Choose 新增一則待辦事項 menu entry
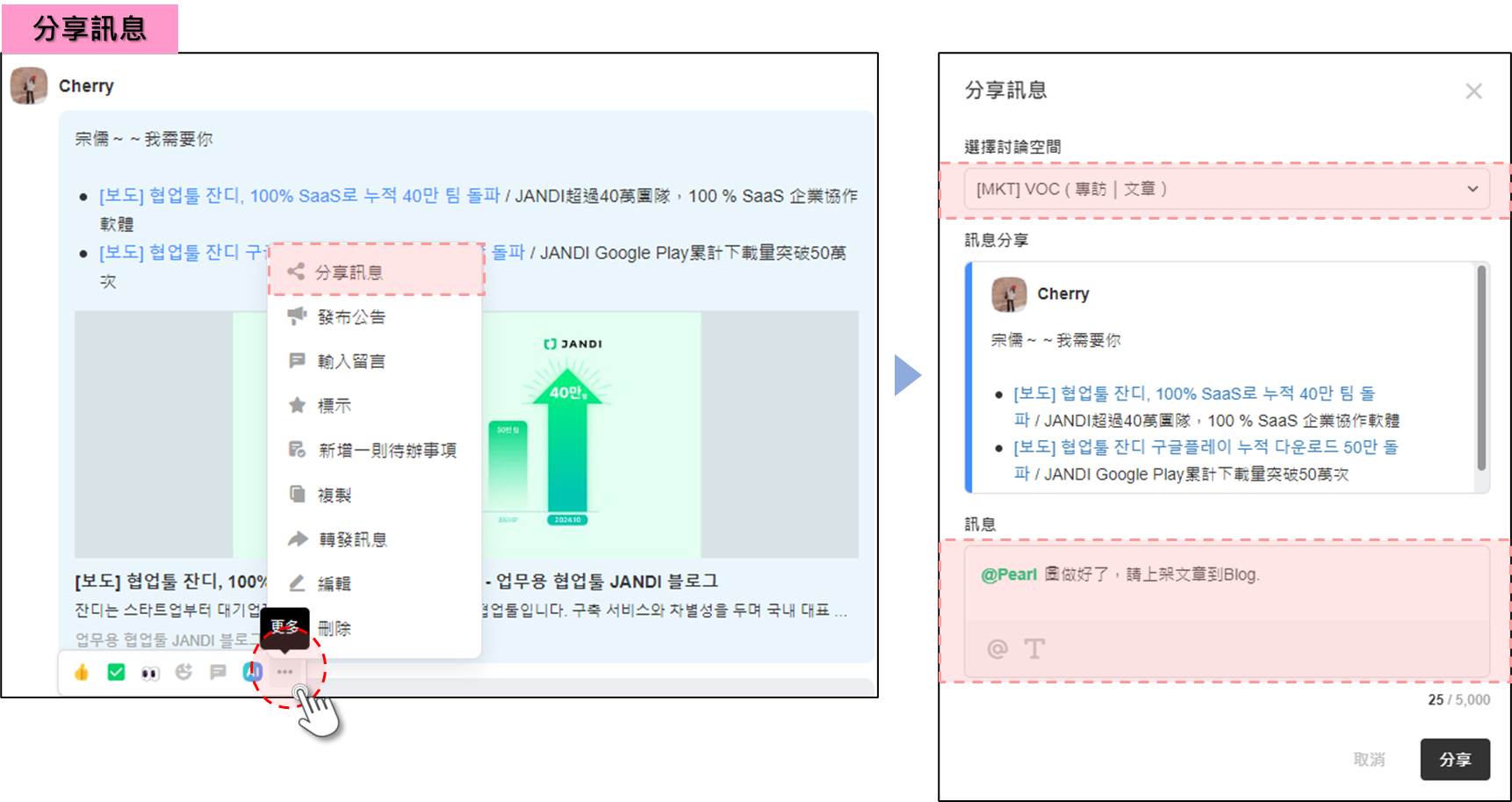Image resolution: width=1512 pixels, height=802 pixels. 376,451
